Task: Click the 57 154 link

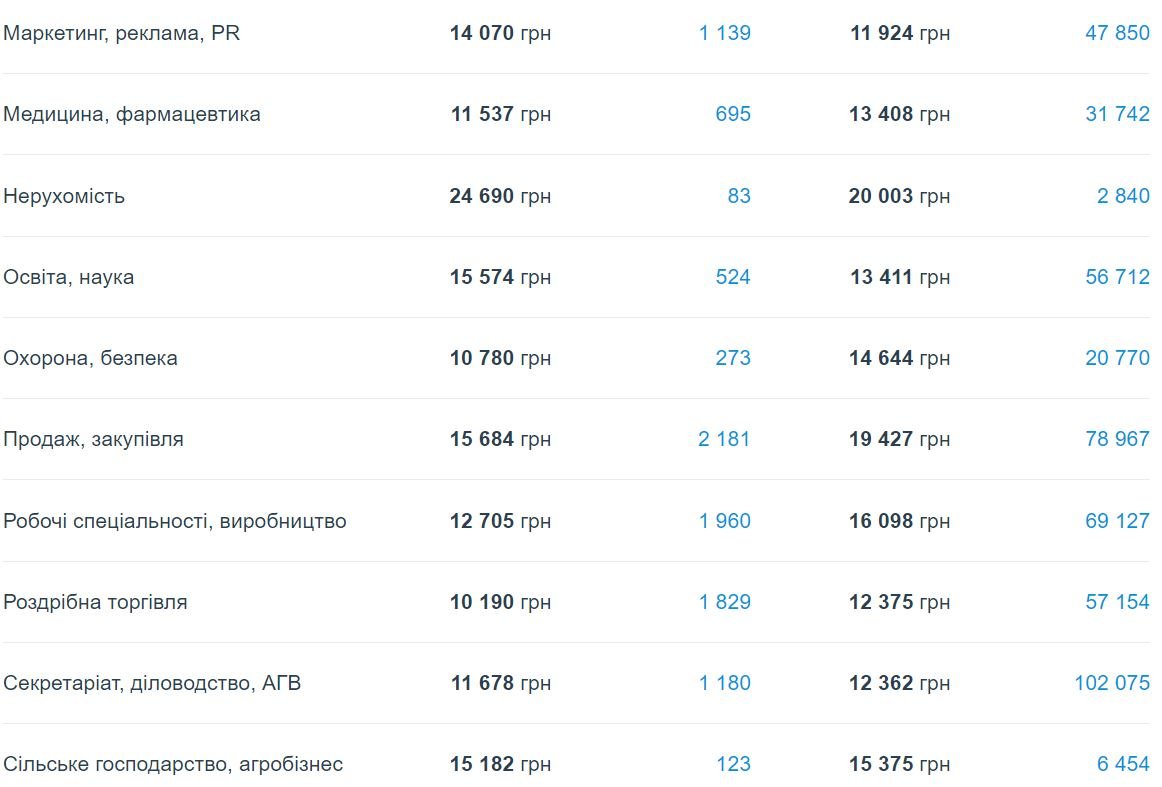Action: (1117, 602)
